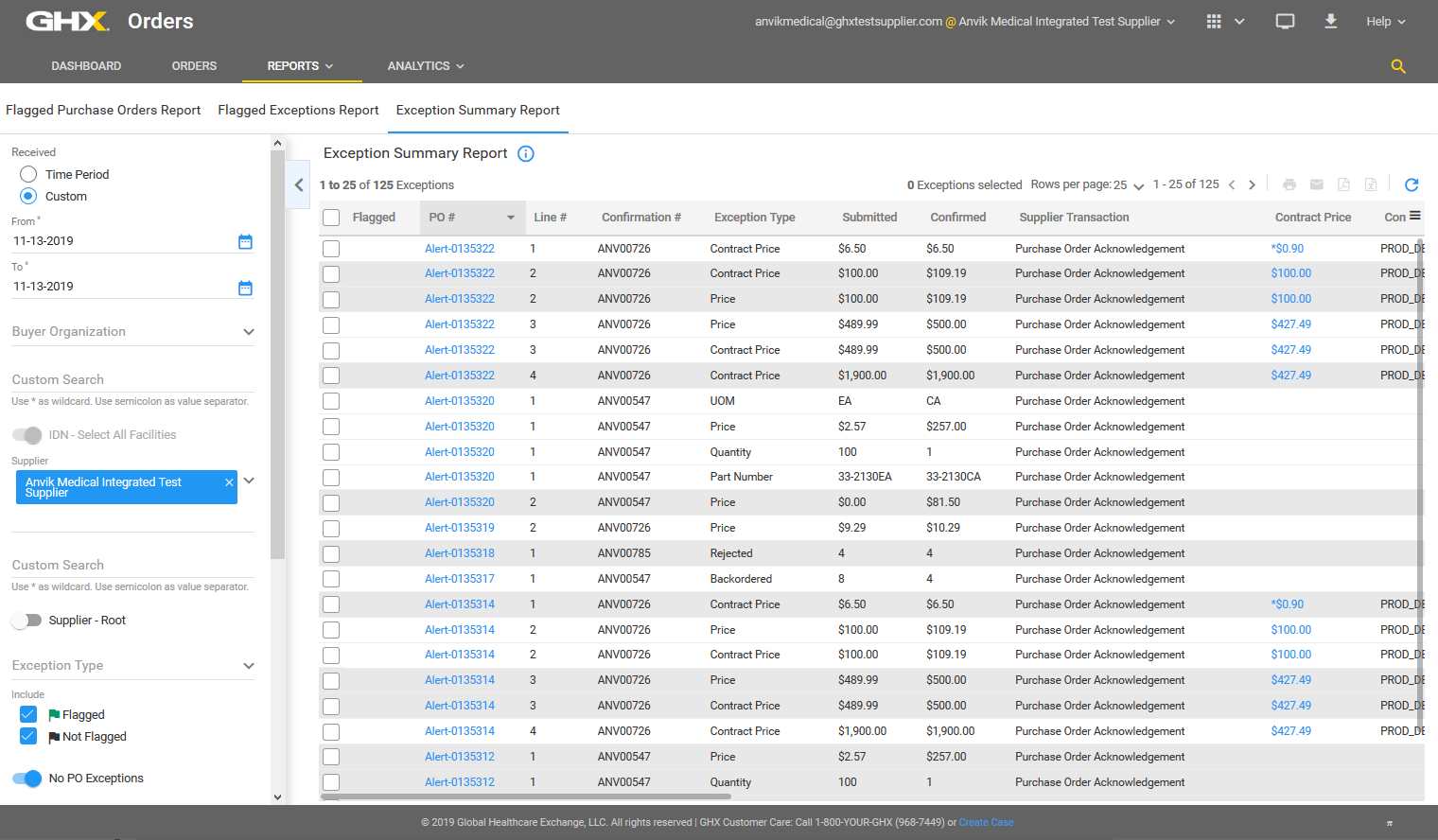This screenshot has height=840, width=1438.
Task: Sort by the Supplier Transaction column header
Action: click(x=1074, y=218)
